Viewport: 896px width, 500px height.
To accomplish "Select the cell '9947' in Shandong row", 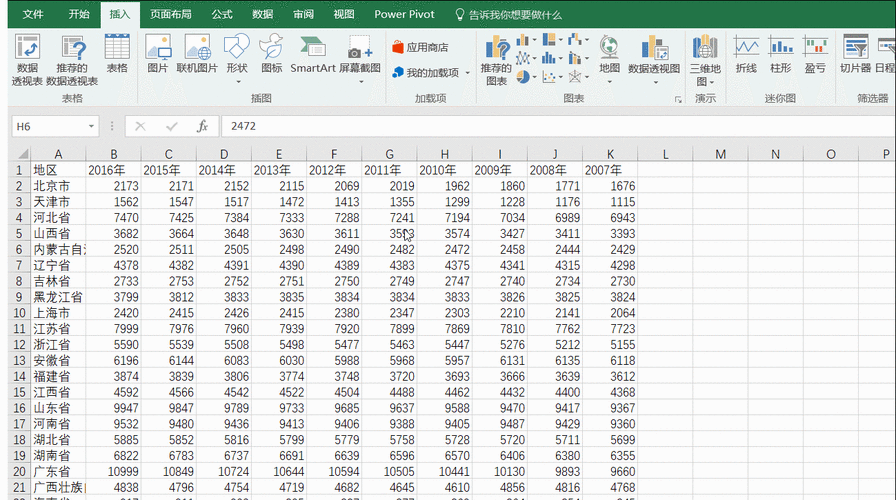I will (114, 408).
